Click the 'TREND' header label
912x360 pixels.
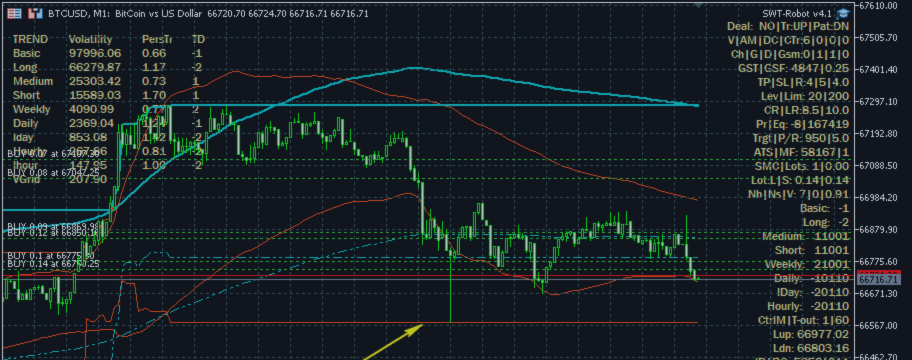point(30,40)
